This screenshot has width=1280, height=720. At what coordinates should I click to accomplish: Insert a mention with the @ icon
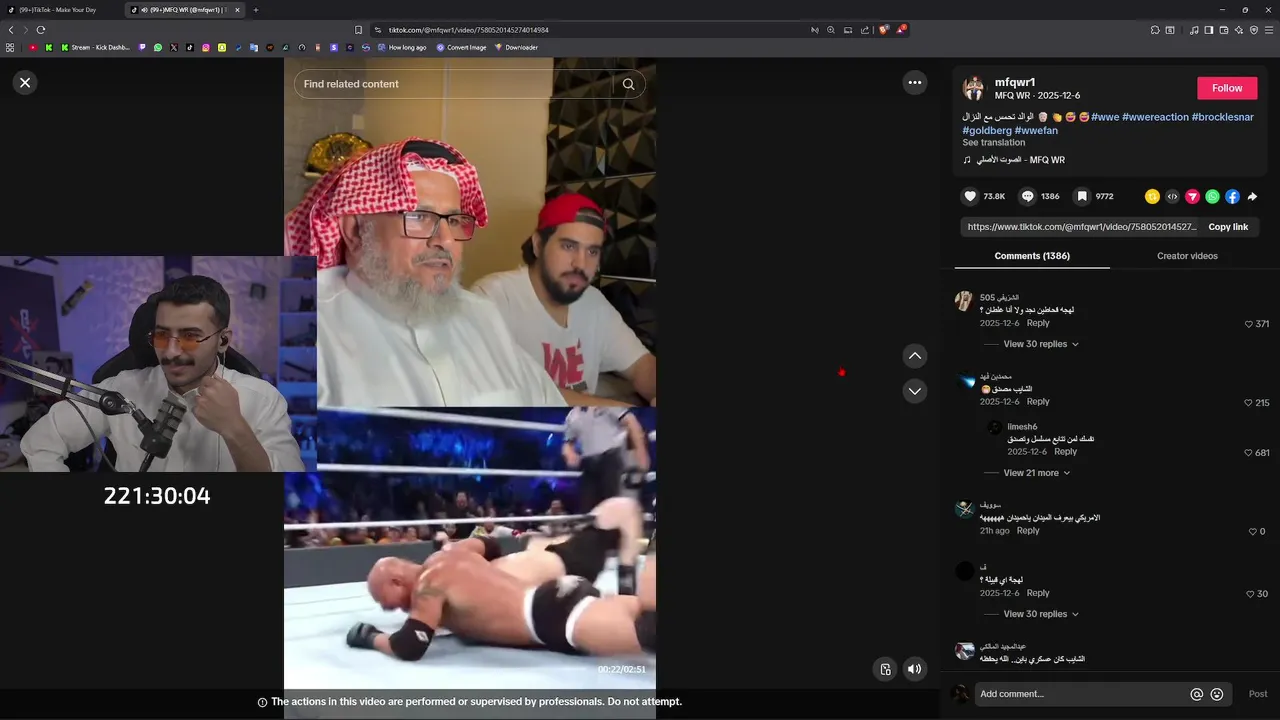(x=1196, y=694)
